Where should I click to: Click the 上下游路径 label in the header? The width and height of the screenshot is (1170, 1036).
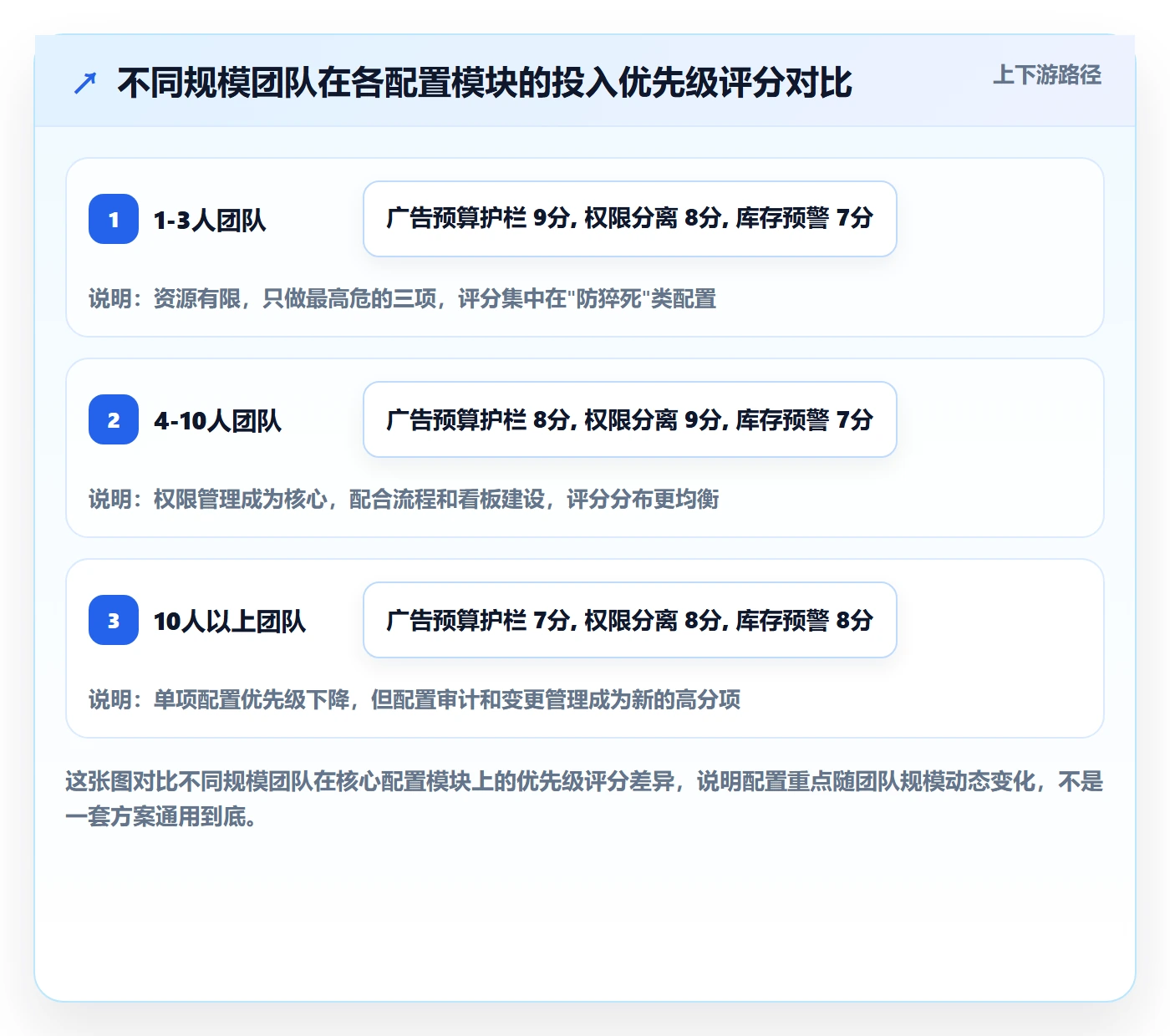click(1046, 75)
